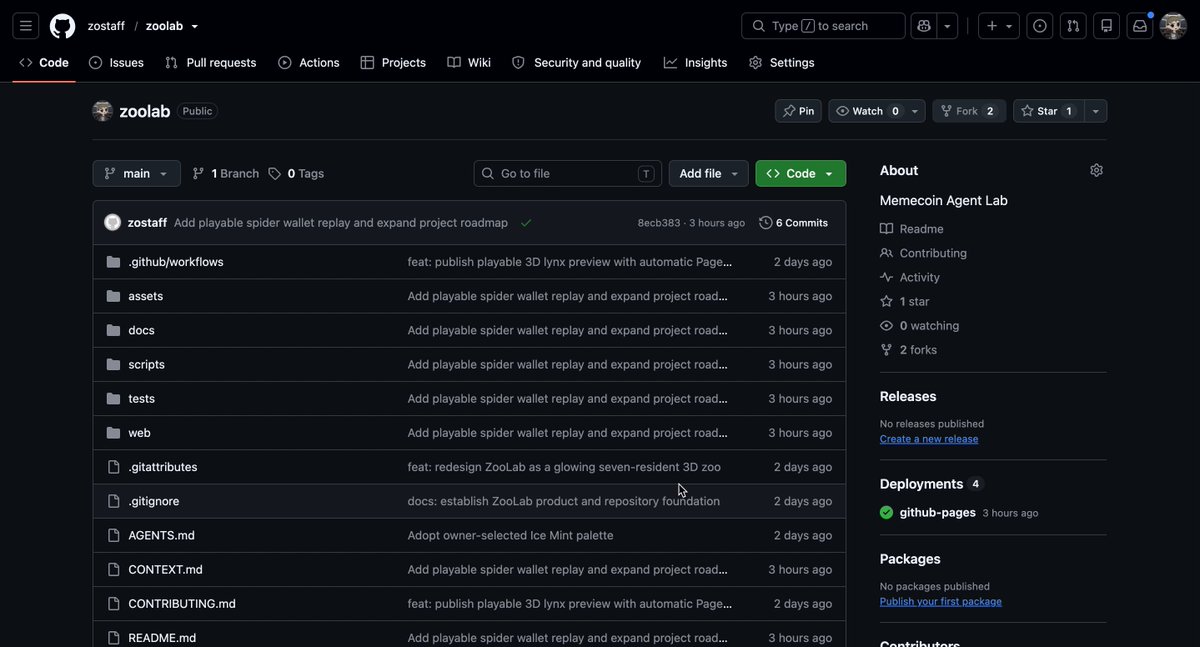Open AGENTS.md file
1200x647 pixels.
coord(162,535)
